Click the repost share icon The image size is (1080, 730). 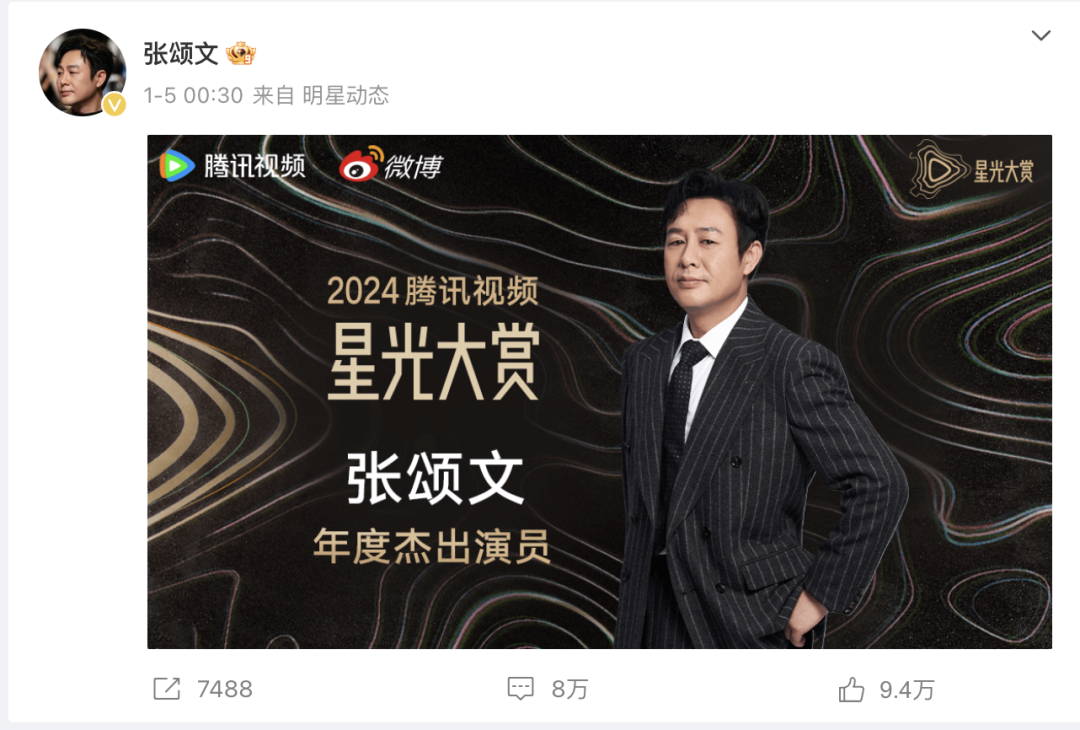167,689
